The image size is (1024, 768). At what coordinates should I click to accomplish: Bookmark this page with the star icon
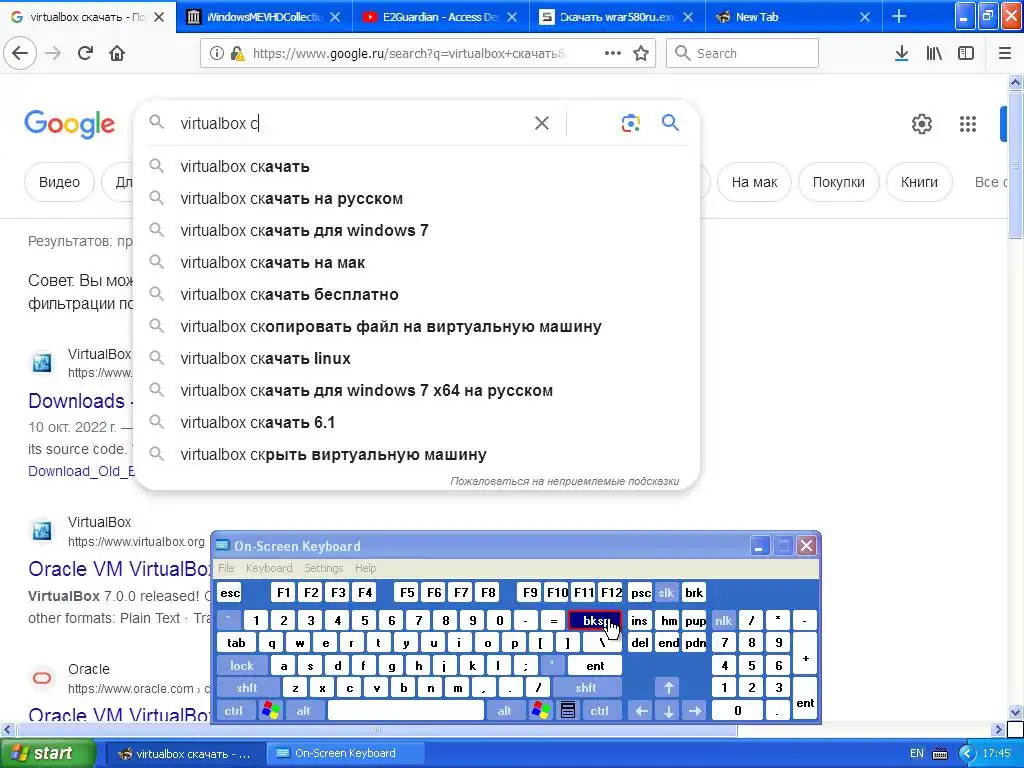click(641, 54)
